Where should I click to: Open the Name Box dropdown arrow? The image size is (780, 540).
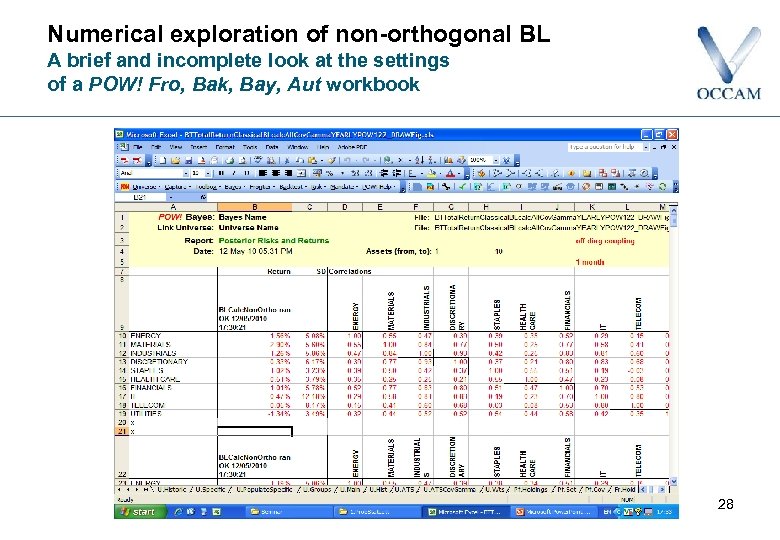[x=171, y=197]
